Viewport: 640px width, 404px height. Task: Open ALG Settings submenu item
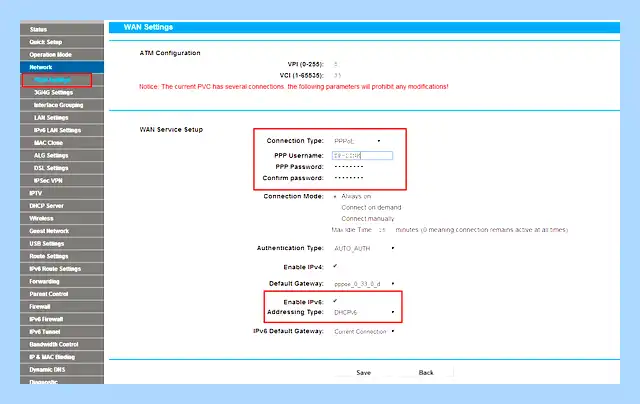[x=62, y=155]
